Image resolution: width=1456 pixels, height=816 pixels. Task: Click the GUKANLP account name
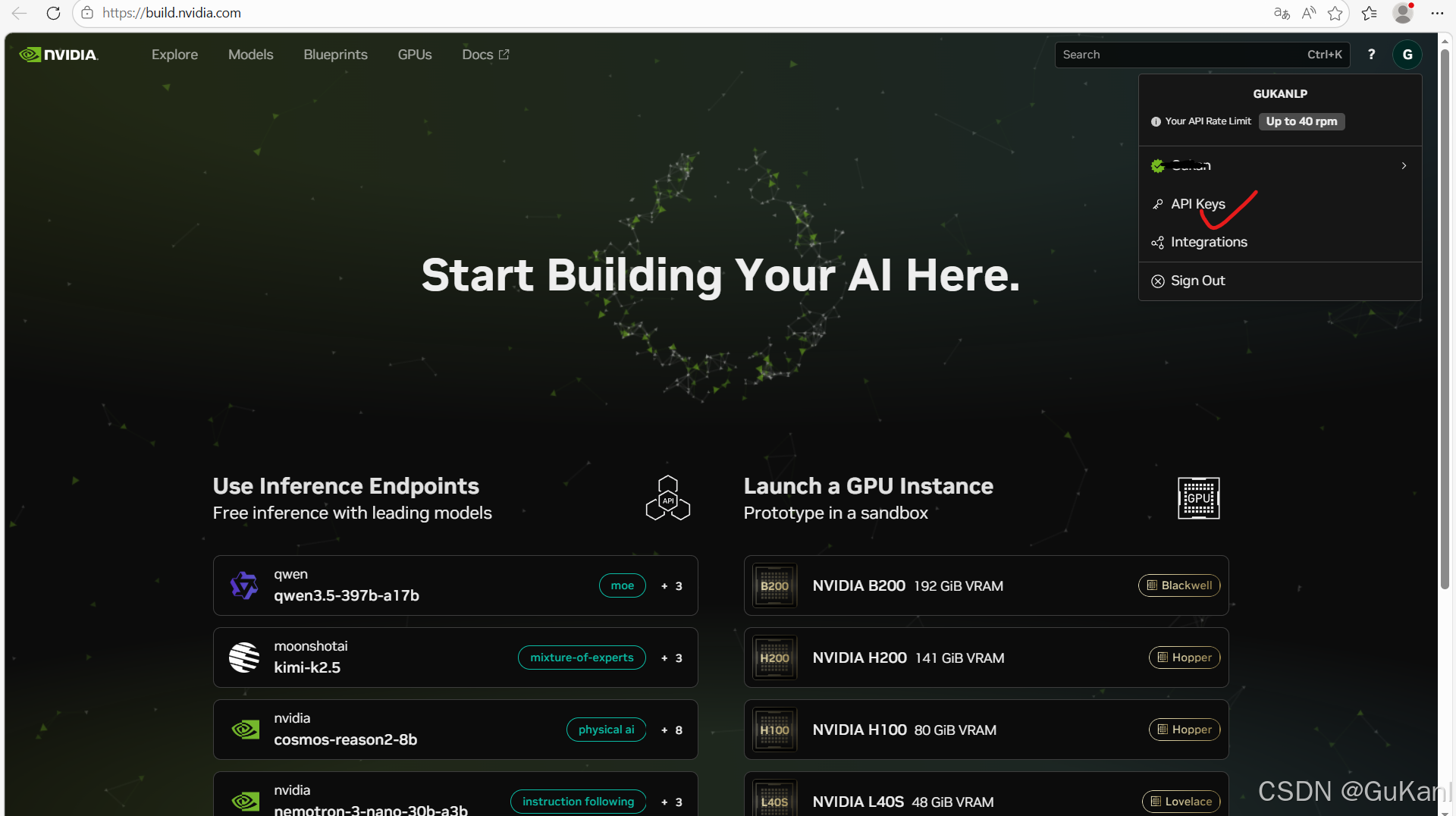click(1280, 94)
